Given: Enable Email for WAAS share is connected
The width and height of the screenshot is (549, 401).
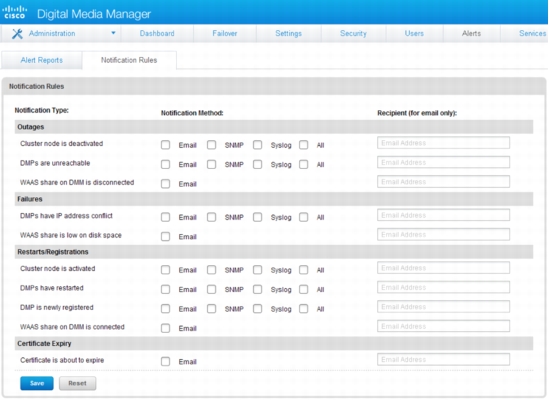Looking at the screenshot, I should coord(165,329).
